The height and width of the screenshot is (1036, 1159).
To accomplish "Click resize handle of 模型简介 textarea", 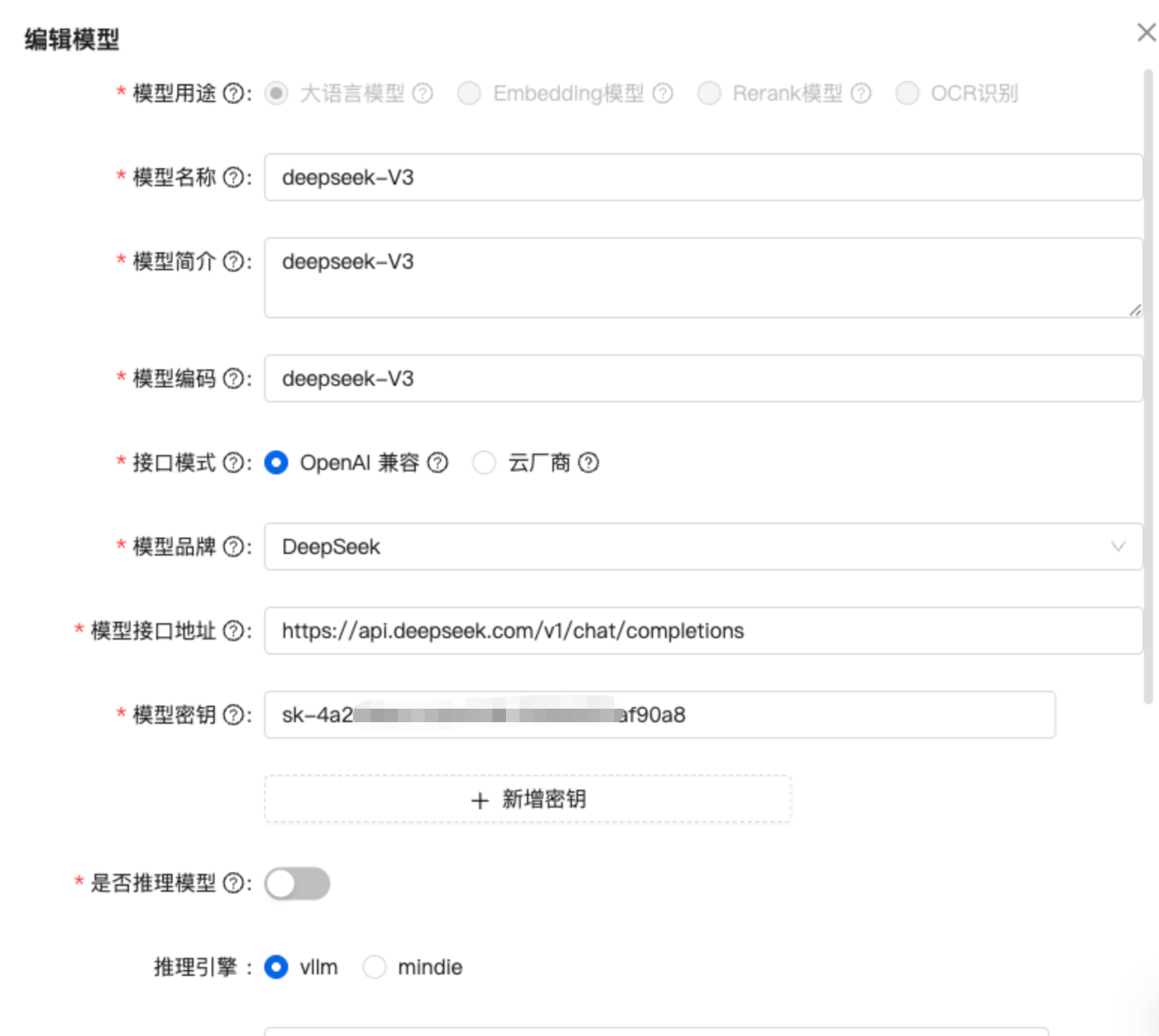I will coord(1135,310).
